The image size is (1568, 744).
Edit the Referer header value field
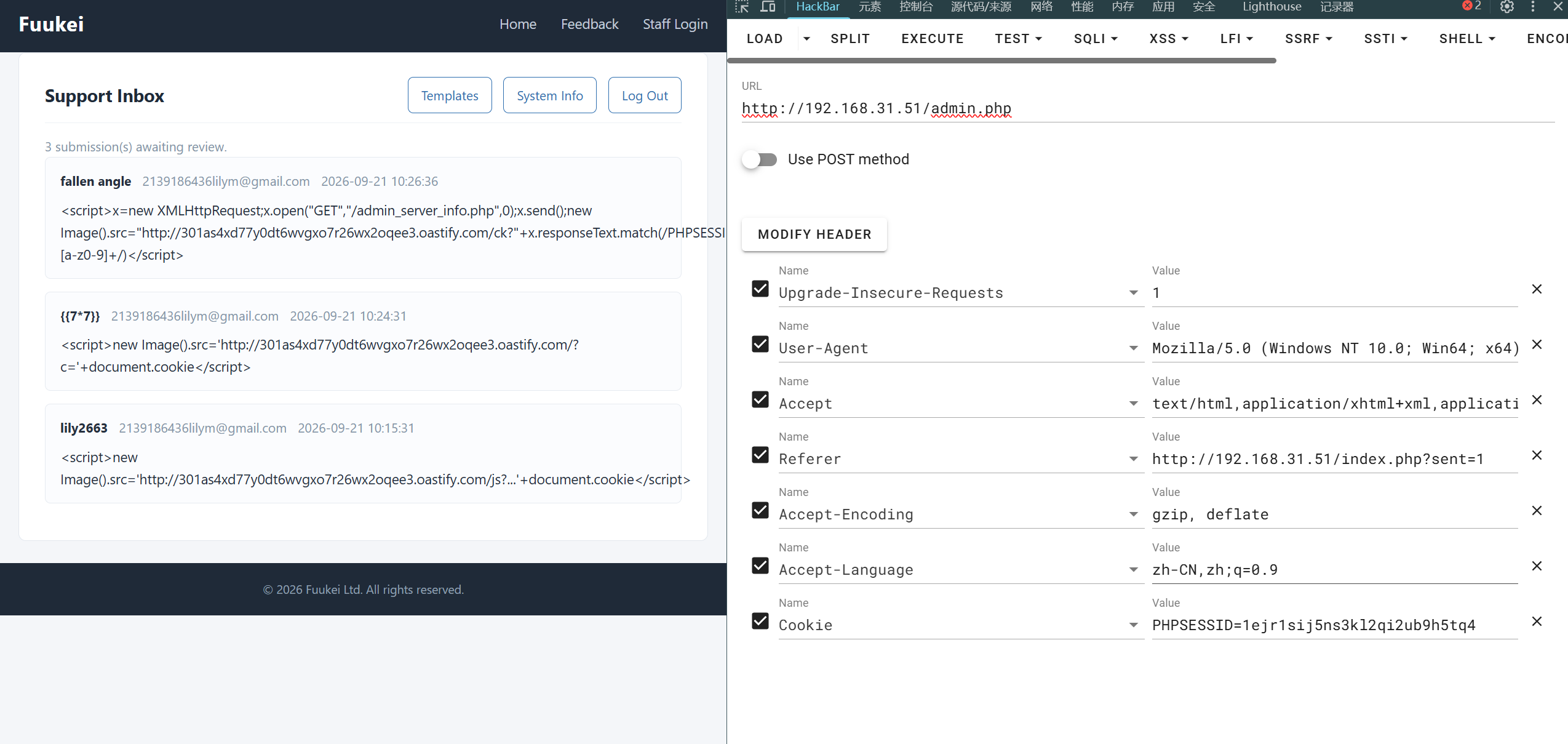click(x=1335, y=459)
